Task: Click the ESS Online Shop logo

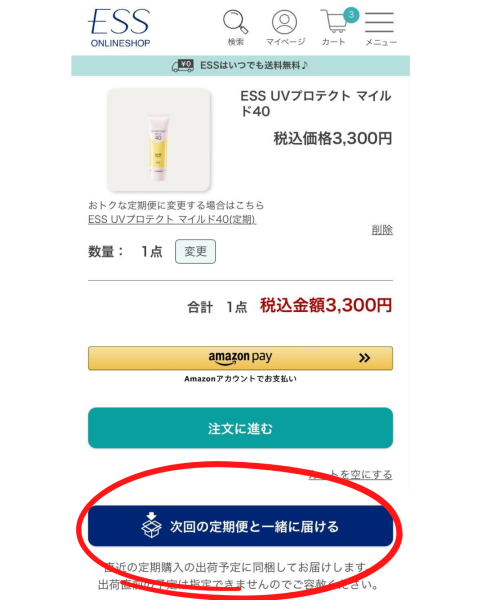Action: click(x=119, y=28)
